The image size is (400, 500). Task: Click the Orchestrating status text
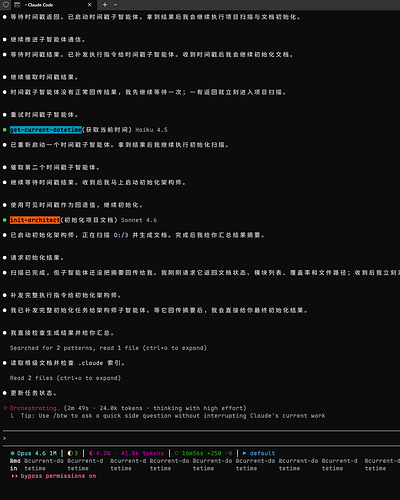tap(35, 408)
